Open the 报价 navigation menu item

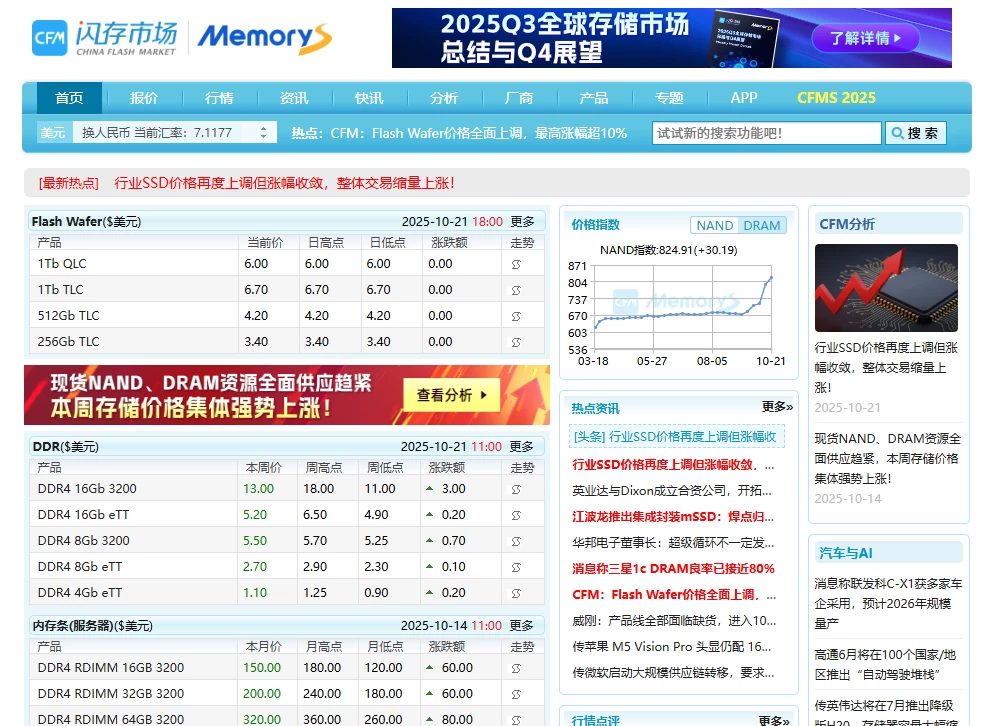[x=144, y=98]
